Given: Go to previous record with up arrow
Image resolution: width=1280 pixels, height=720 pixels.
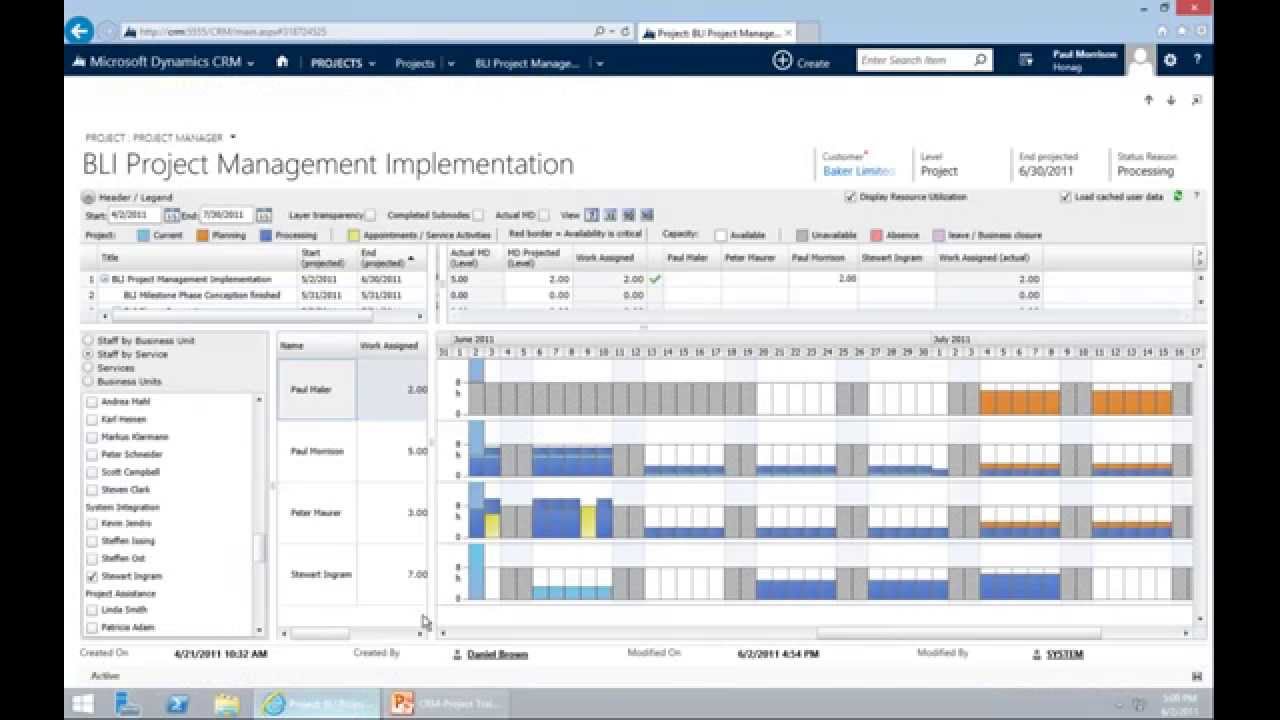Looking at the screenshot, I should pyautogui.click(x=1148, y=100).
